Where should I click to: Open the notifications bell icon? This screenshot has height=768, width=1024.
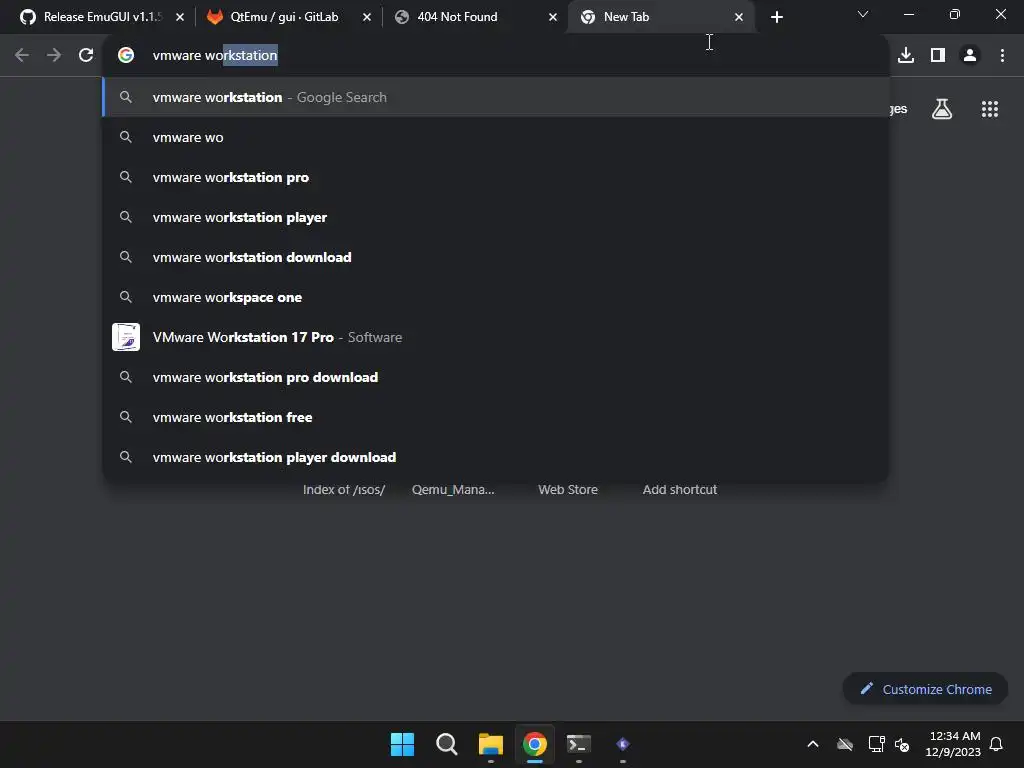(x=997, y=744)
